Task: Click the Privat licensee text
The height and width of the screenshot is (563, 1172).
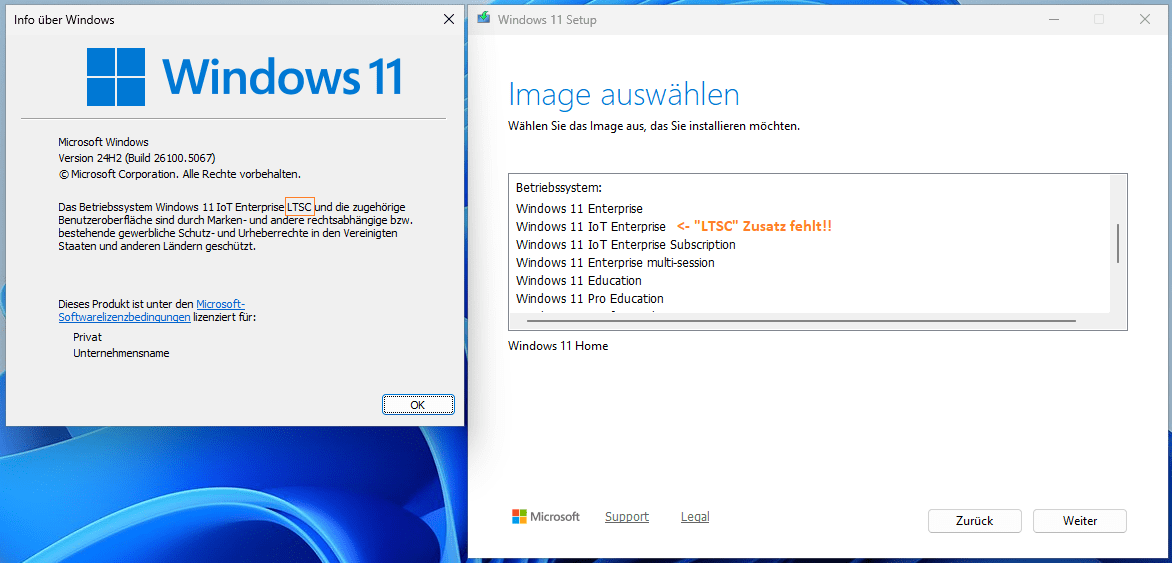Action: pos(87,337)
